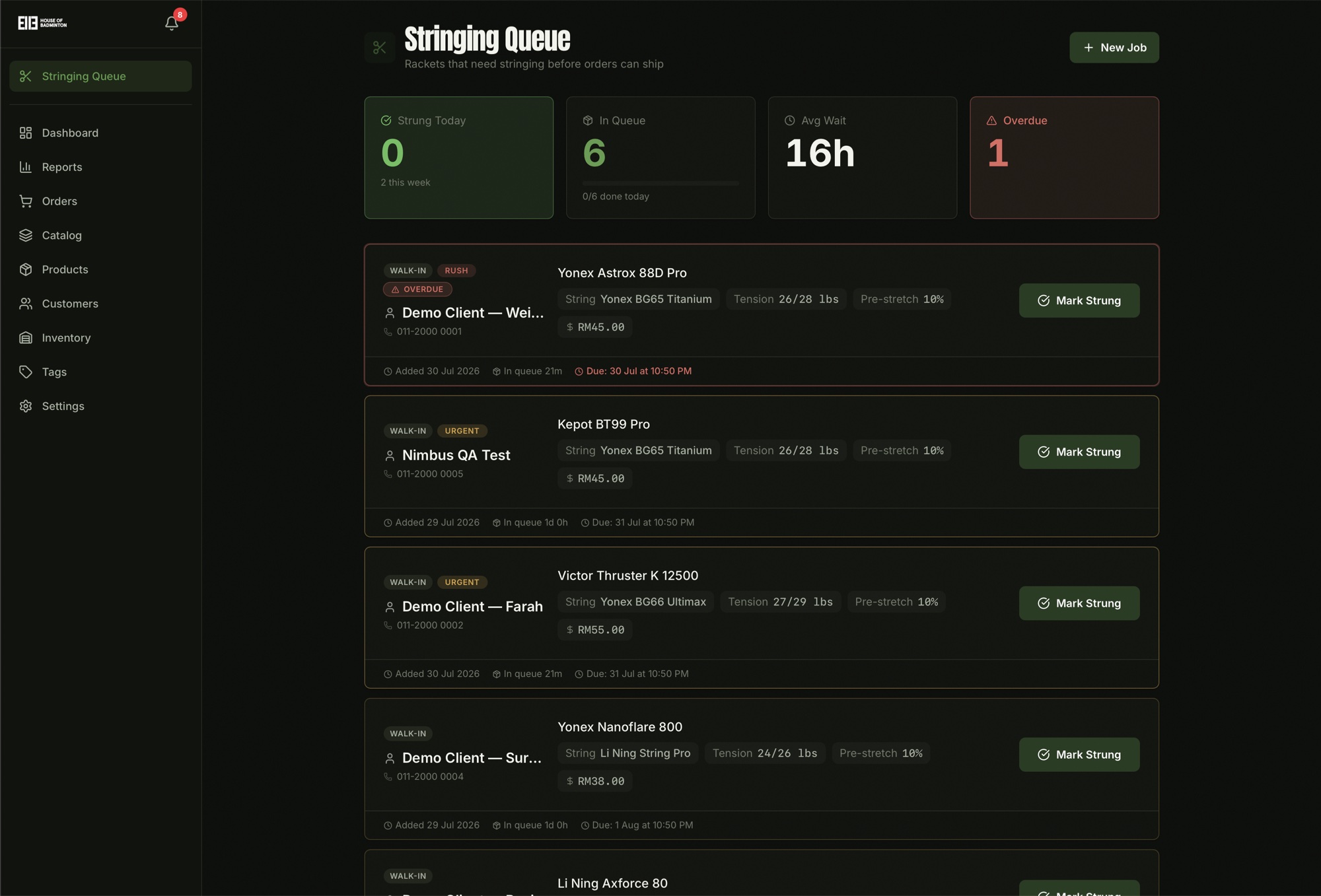Click the Dashboard grid icon in sidebar
Screen dimensions: 1321x896
[26, 133]
